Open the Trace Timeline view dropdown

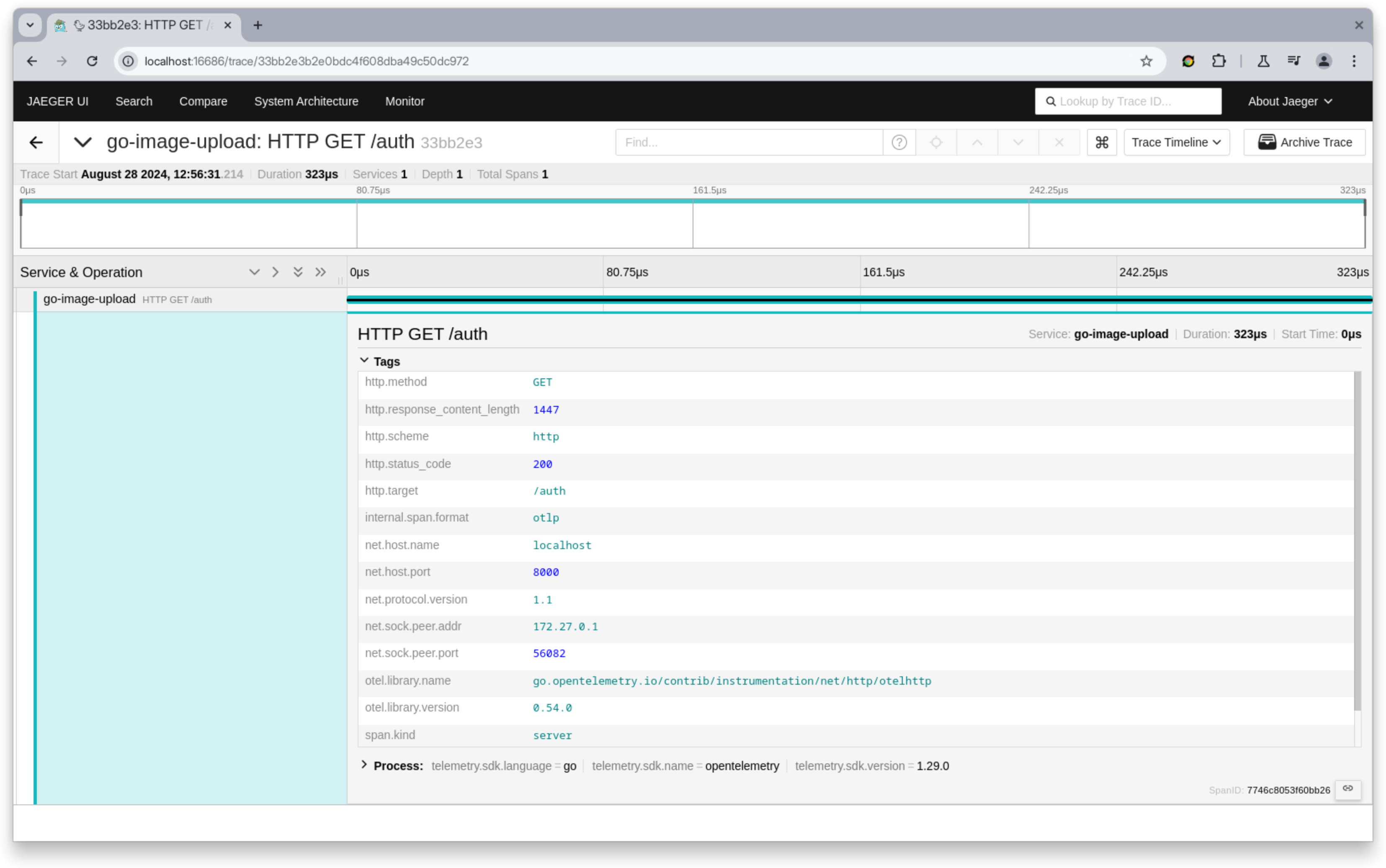point(1176,142)
